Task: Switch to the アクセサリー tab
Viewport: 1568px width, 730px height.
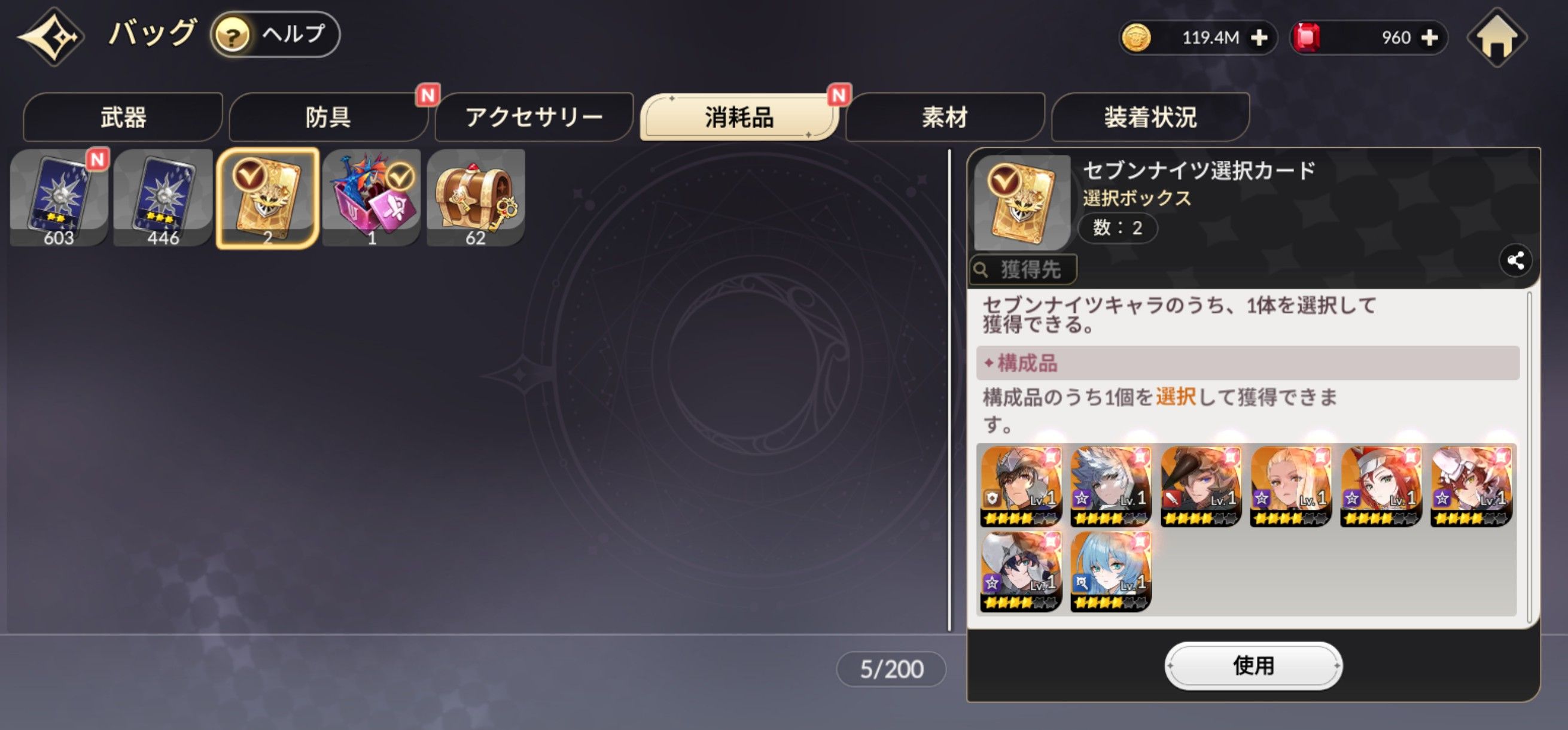Action: 534,117
